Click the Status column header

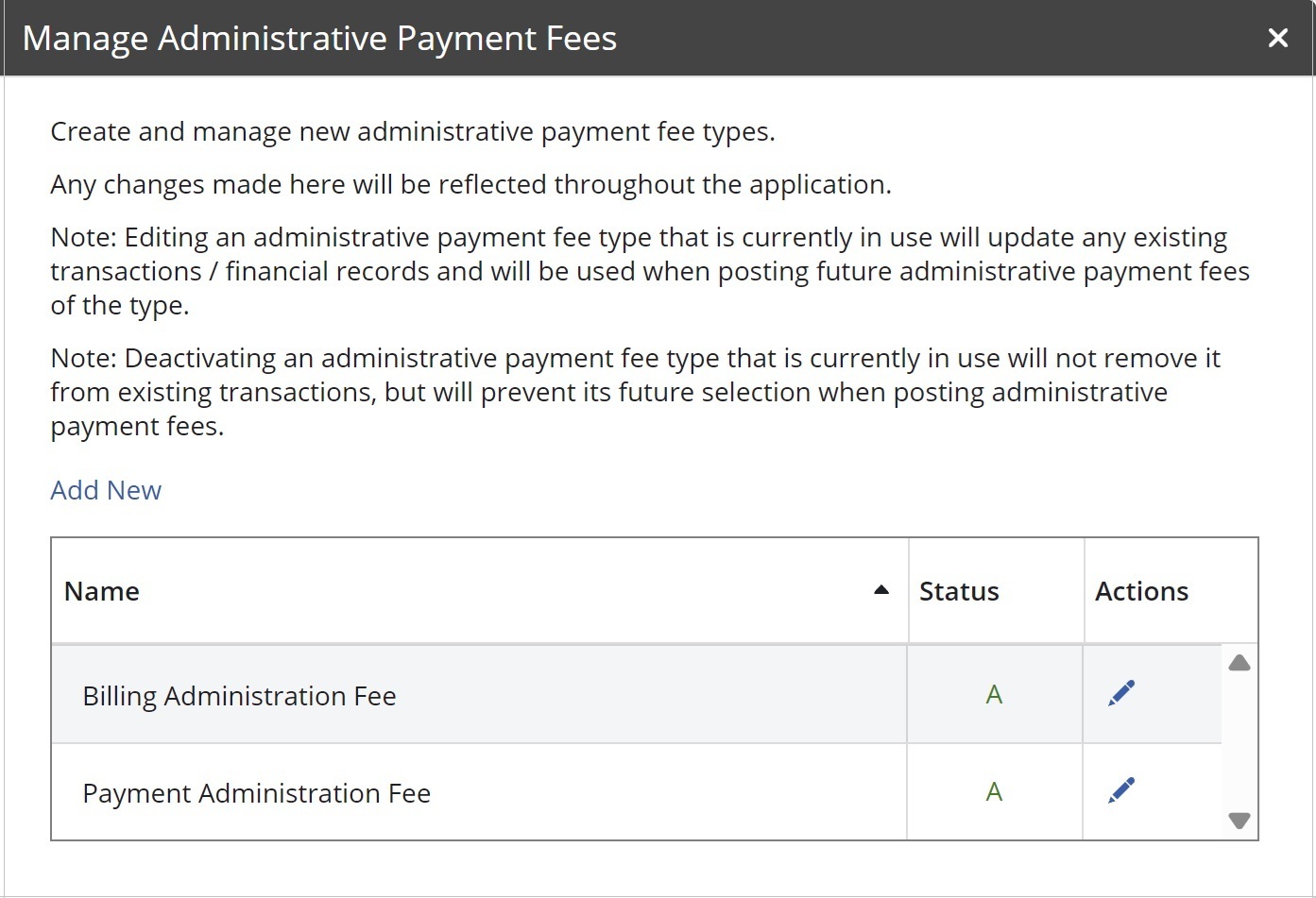tap(959, 590)
